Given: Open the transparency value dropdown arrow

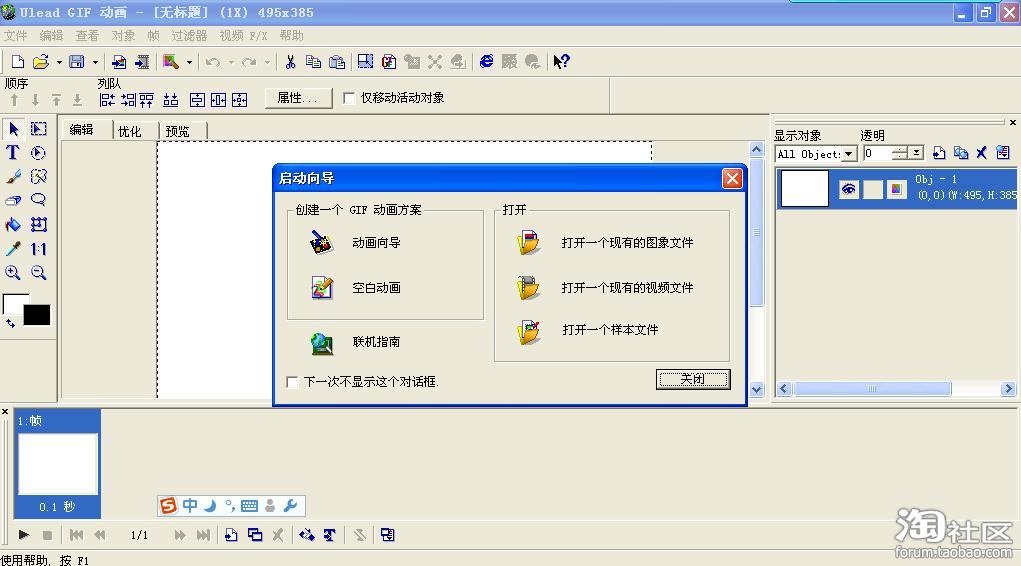Looking at the screenshot, I should coord(916,152).
